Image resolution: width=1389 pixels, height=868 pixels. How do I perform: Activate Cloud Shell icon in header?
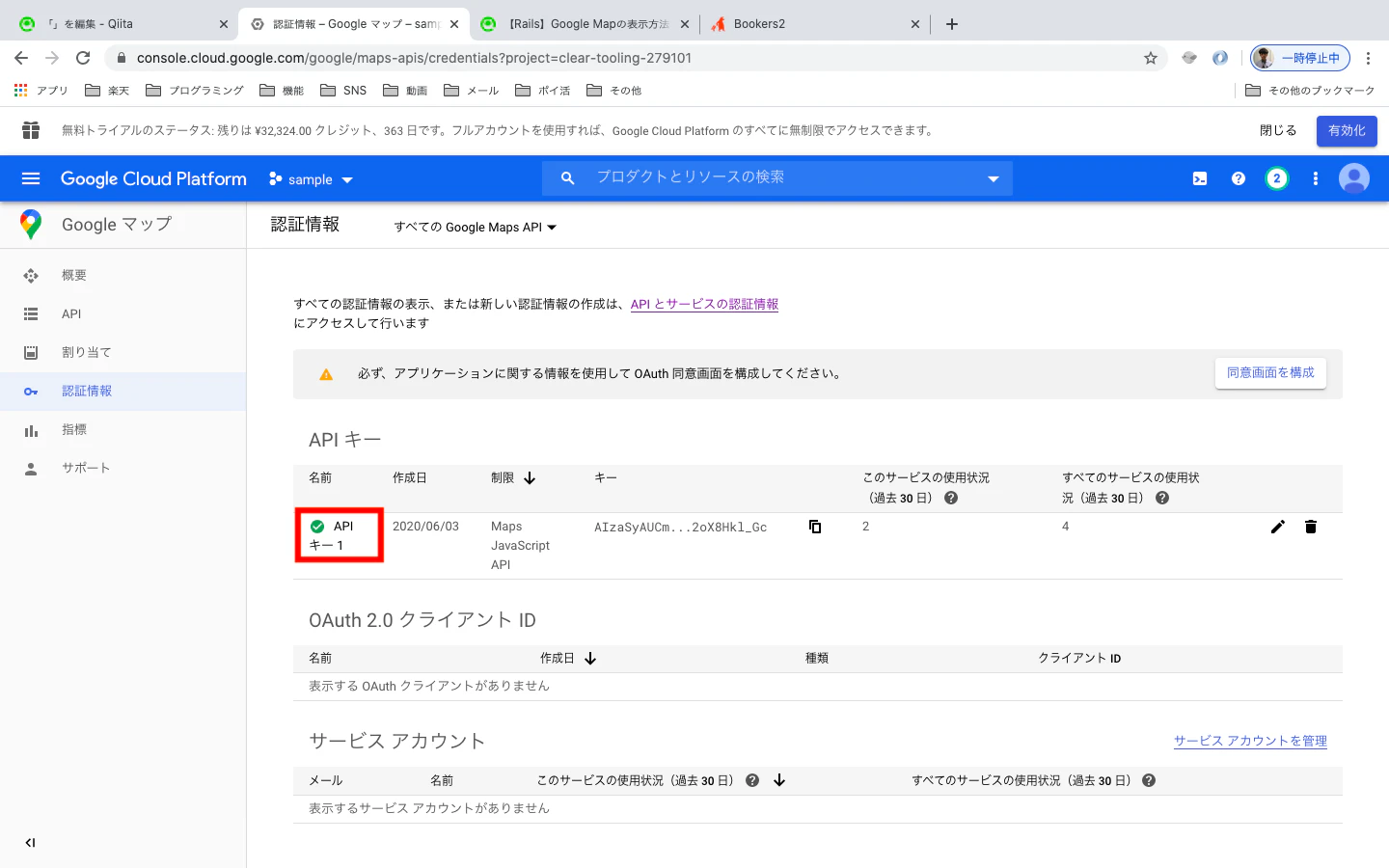pyautogui.click(x=1200, y=178)
